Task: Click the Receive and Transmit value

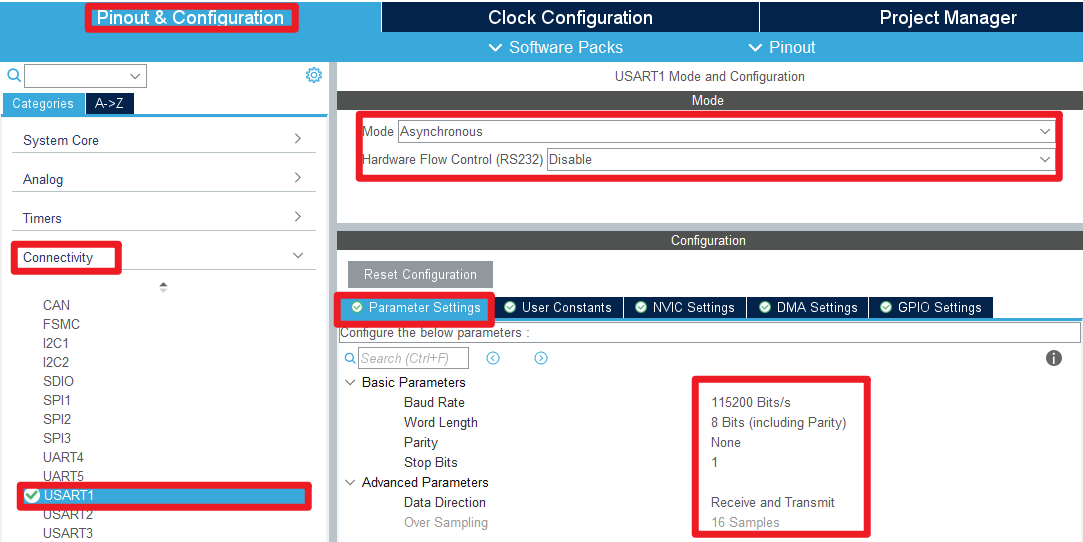Action: (773, 503)
